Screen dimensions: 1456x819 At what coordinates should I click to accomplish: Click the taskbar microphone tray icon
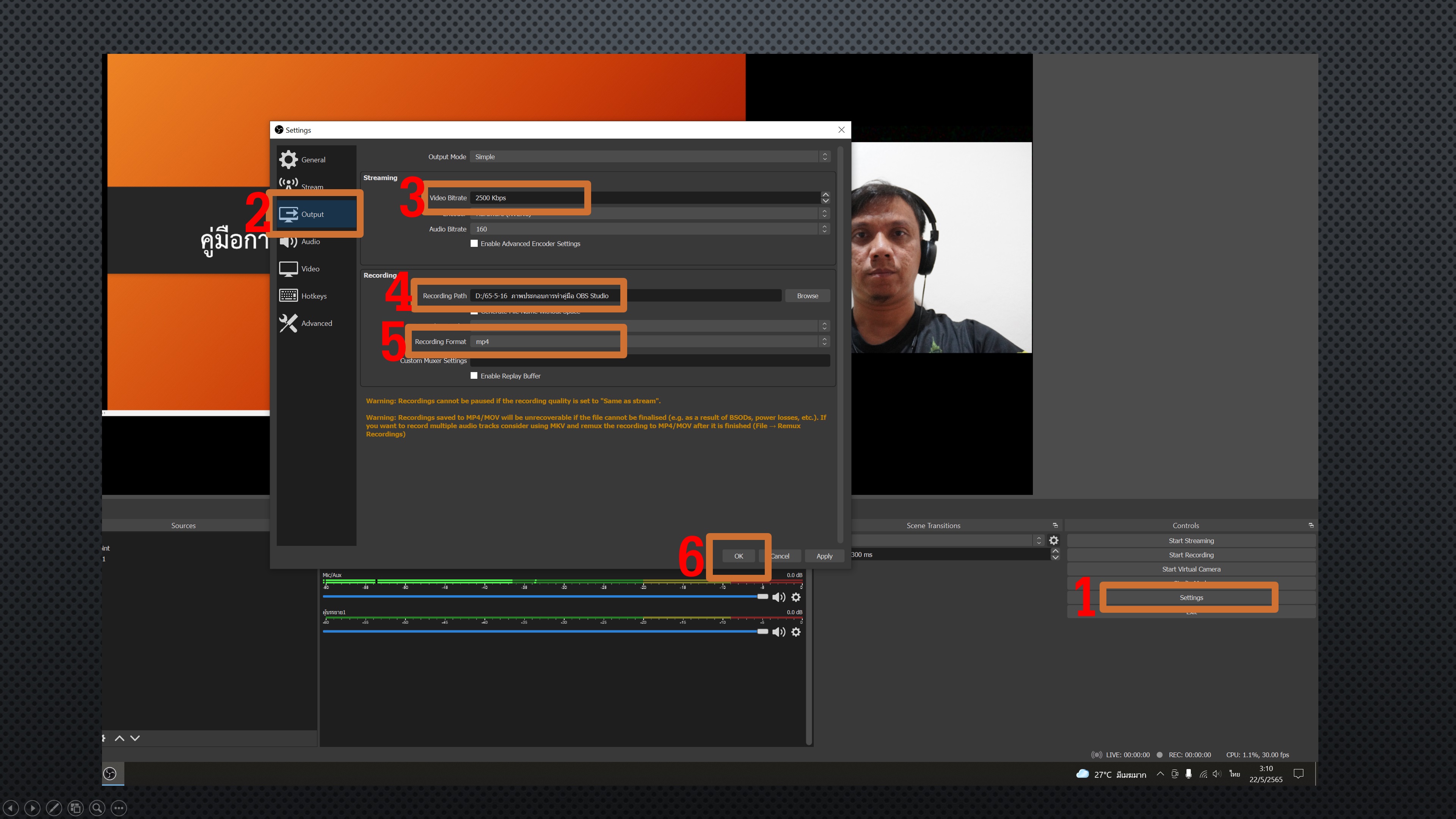coord(1189,774)
